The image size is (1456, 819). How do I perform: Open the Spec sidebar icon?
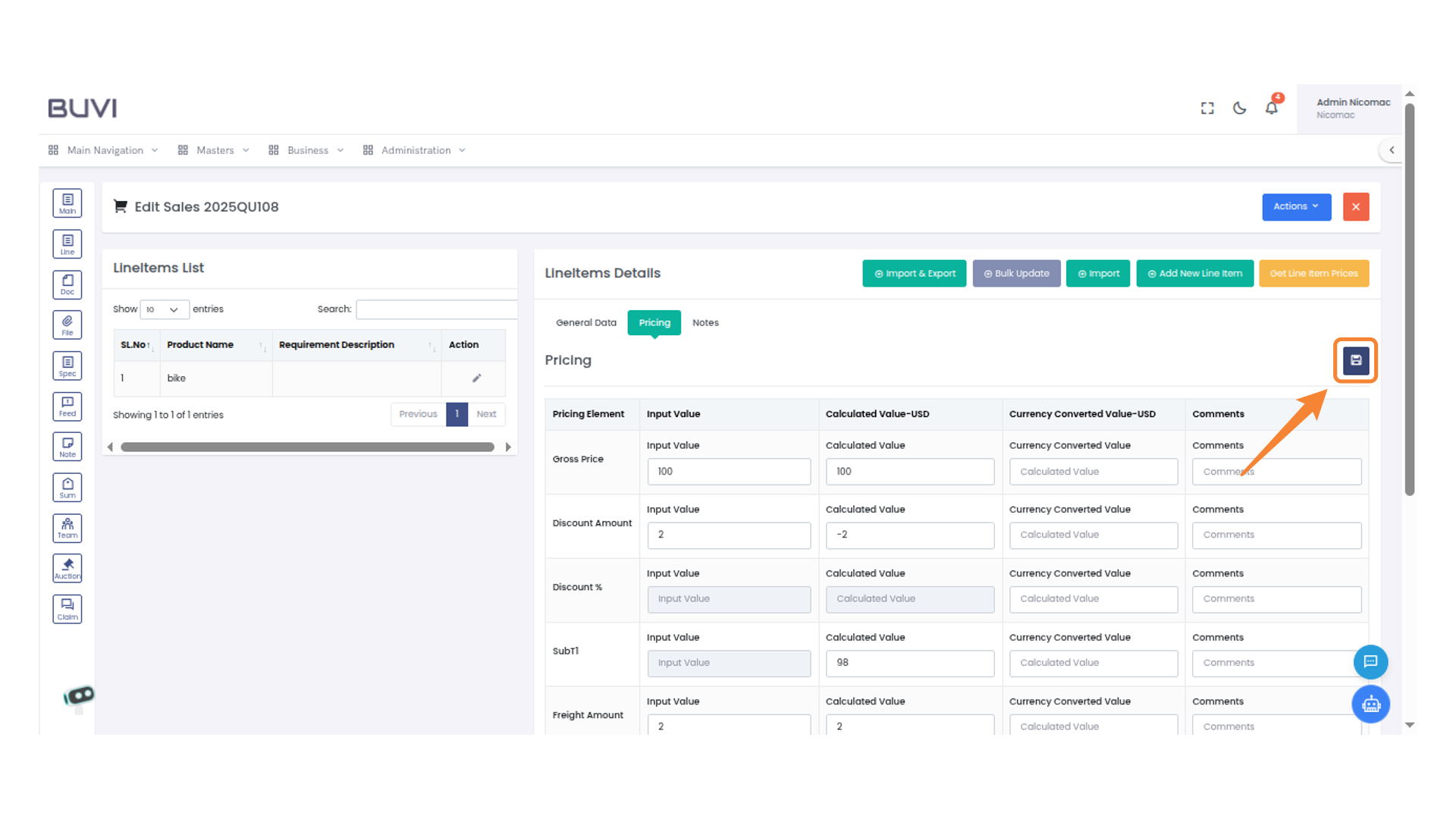[x=67, y=366]
